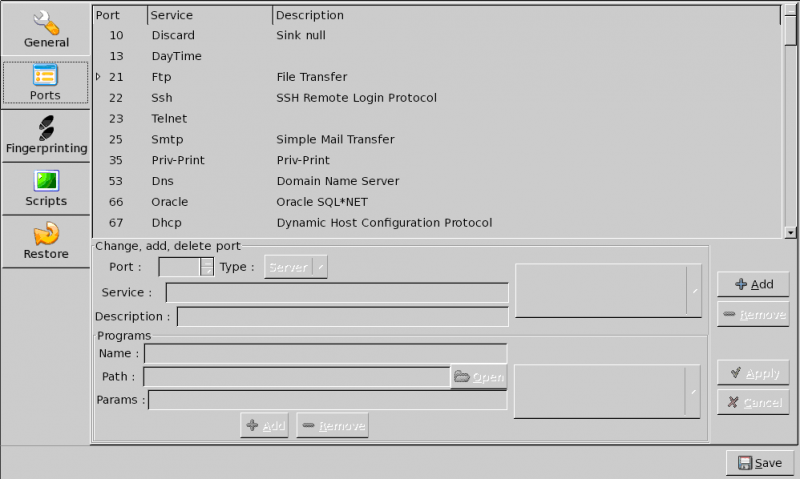The width and height of the screenshot is (800, 479).
Task: Click the folder Open button beside Path
Action: point(479,377)
